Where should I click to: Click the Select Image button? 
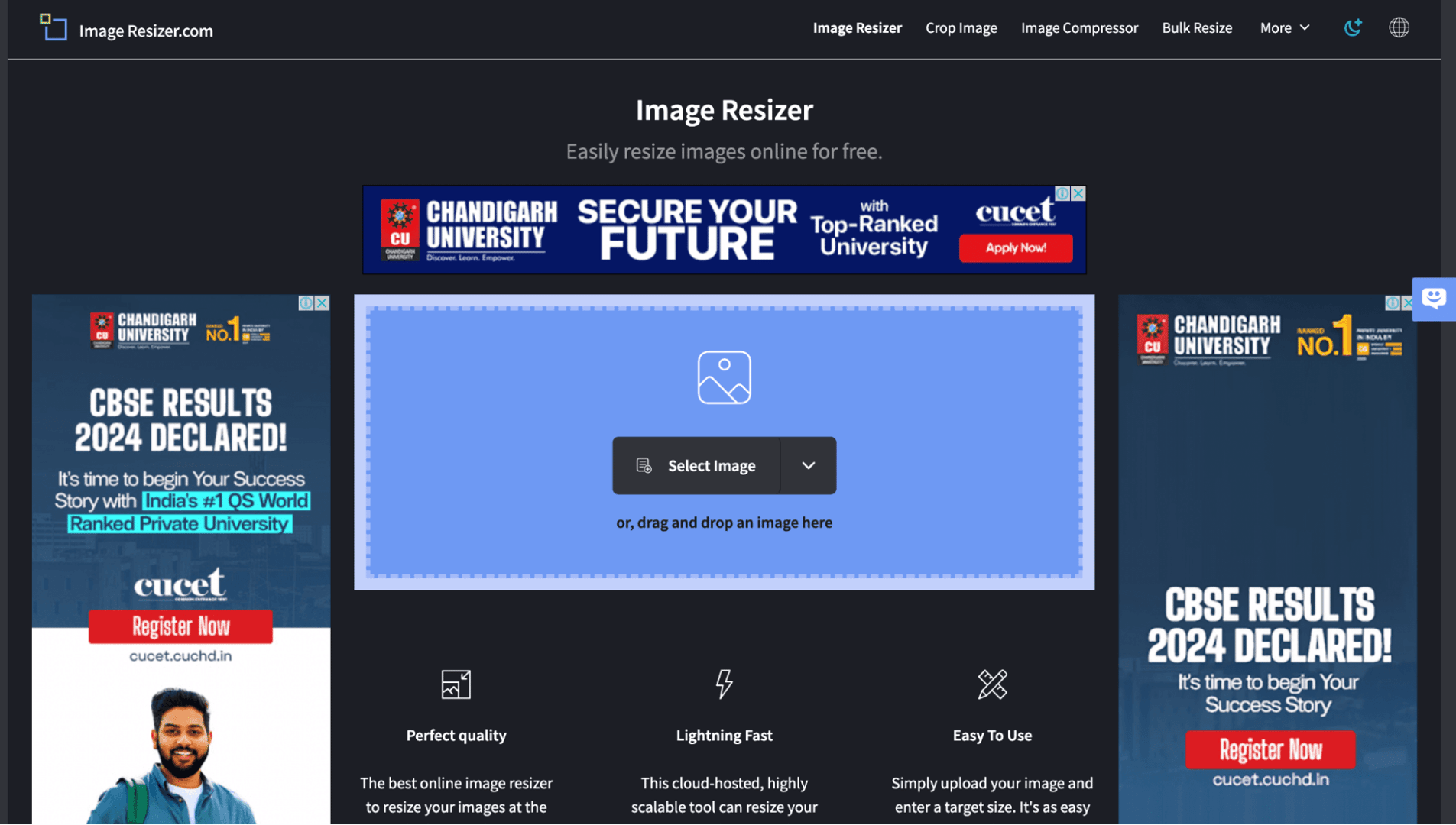(x=696, y=465)
